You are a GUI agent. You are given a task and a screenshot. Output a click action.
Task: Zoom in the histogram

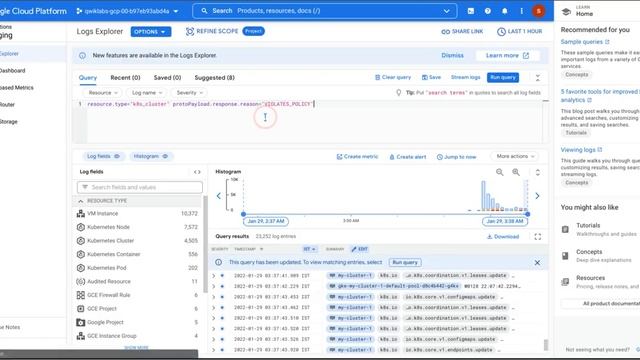coord(516,172)
